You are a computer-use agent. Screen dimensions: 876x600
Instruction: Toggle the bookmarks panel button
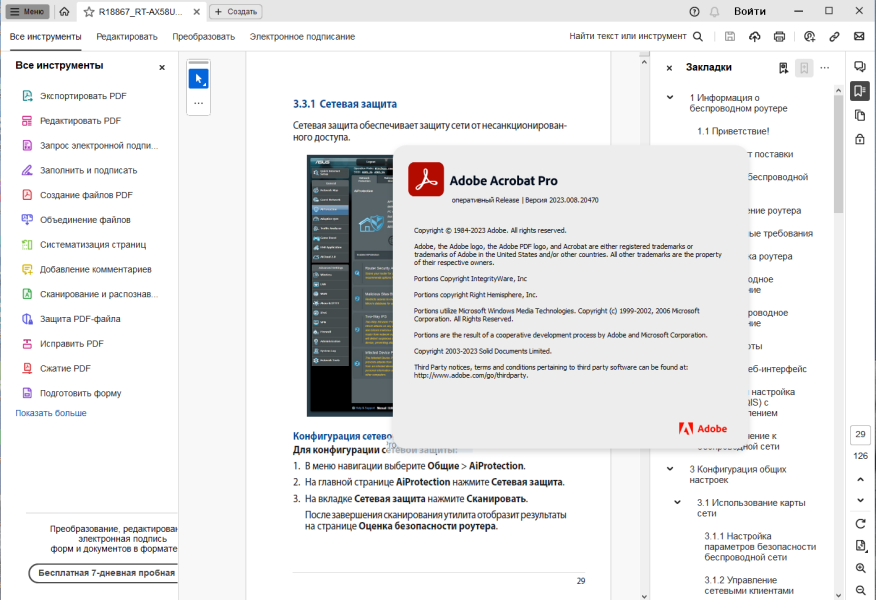coord(860,91)
